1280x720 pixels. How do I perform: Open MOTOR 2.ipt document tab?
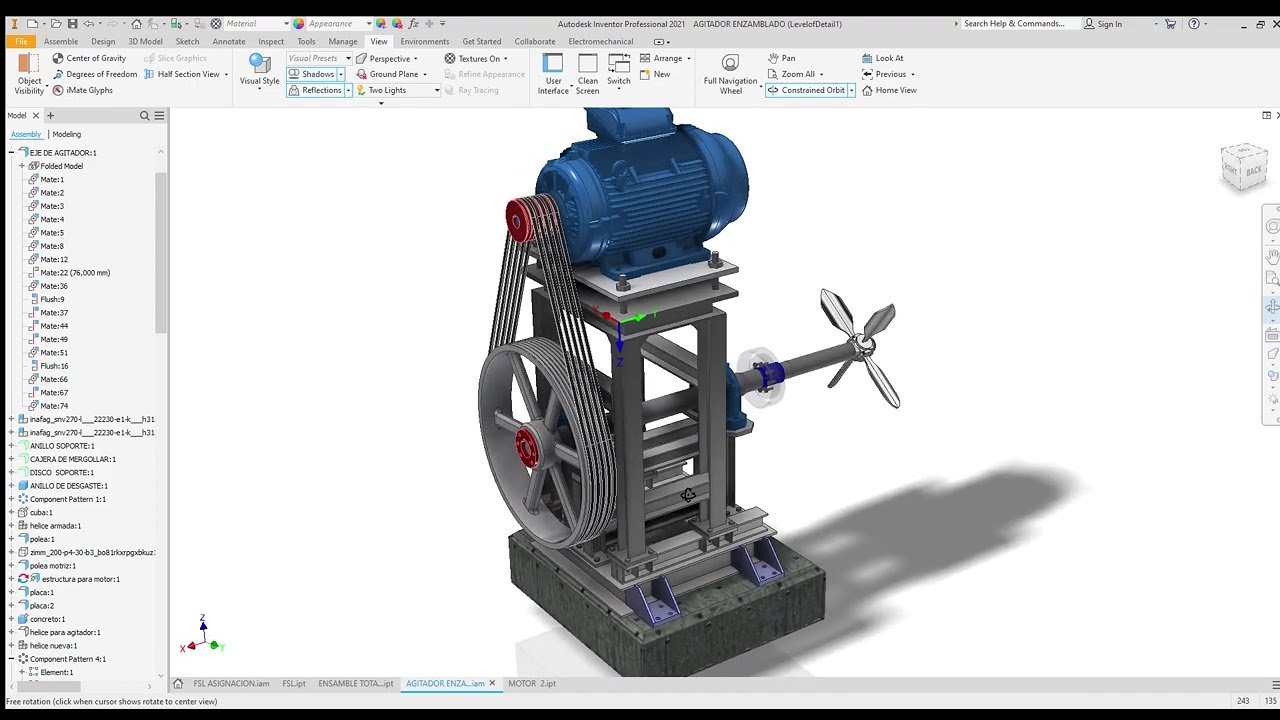coord(532,683)
